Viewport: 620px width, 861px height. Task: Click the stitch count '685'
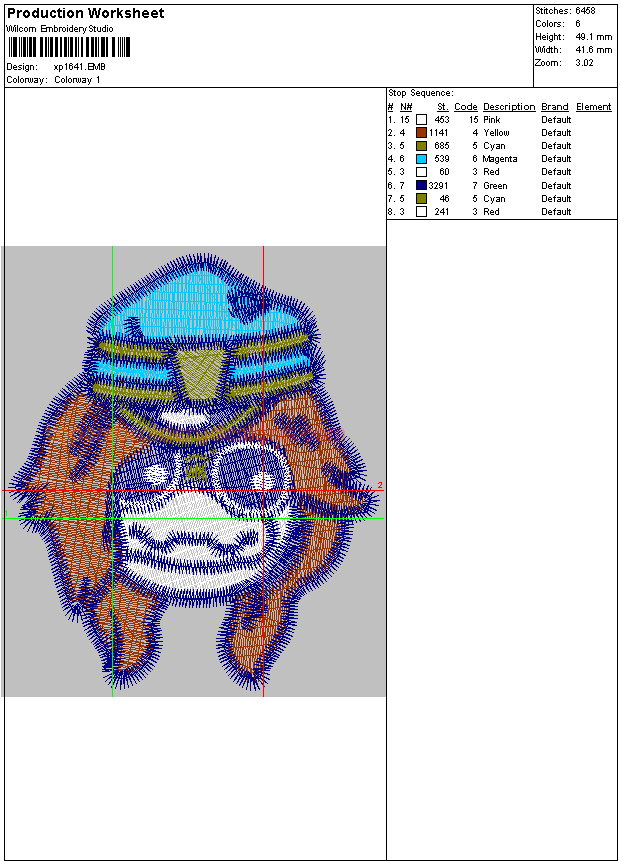coord(442,146)
